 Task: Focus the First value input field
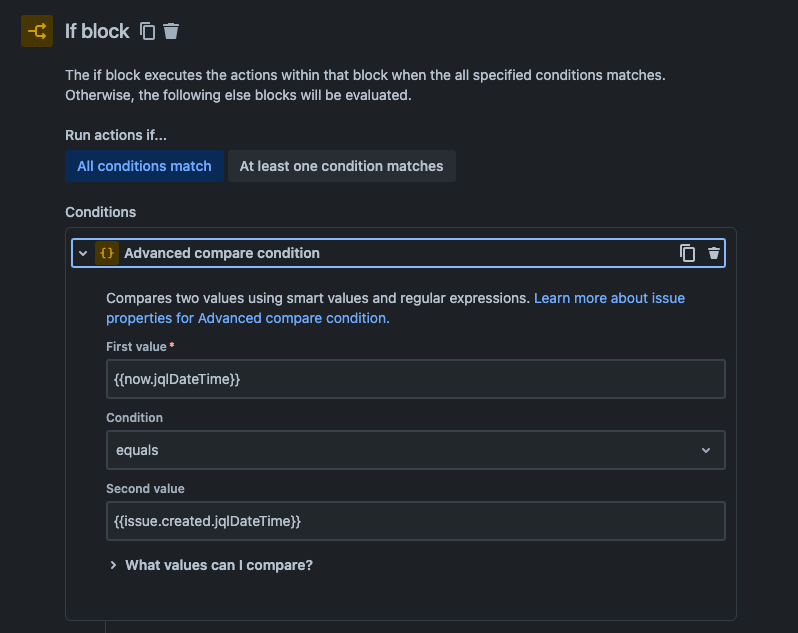[x=415, y=379]
